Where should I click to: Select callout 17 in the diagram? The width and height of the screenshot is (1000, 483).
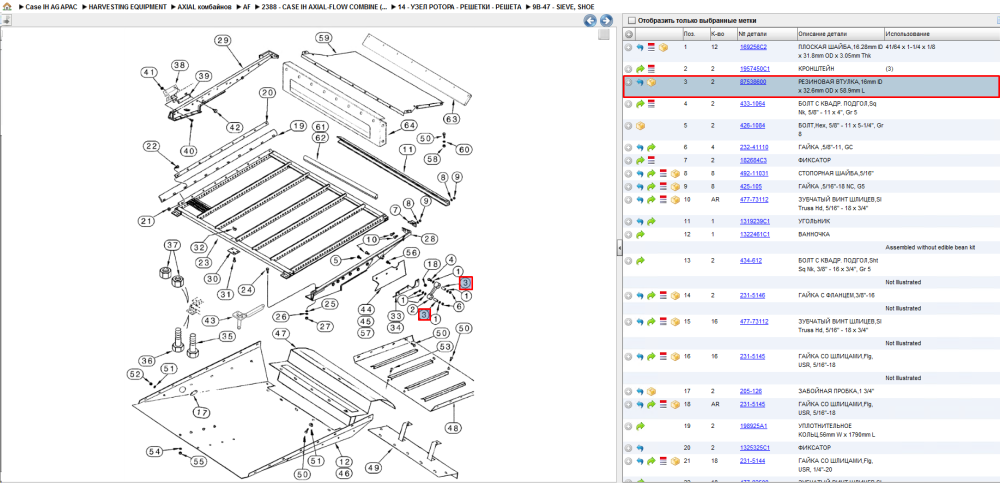[x=202, y=413]
